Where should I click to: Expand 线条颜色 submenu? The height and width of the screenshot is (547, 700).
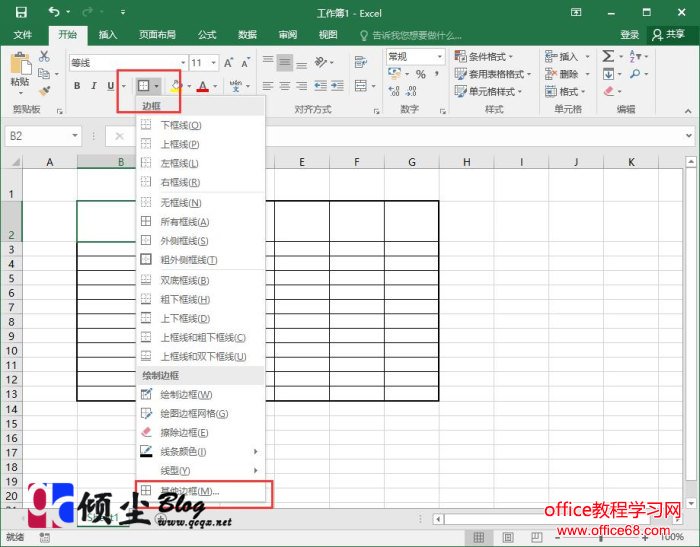tap(200, 452)
